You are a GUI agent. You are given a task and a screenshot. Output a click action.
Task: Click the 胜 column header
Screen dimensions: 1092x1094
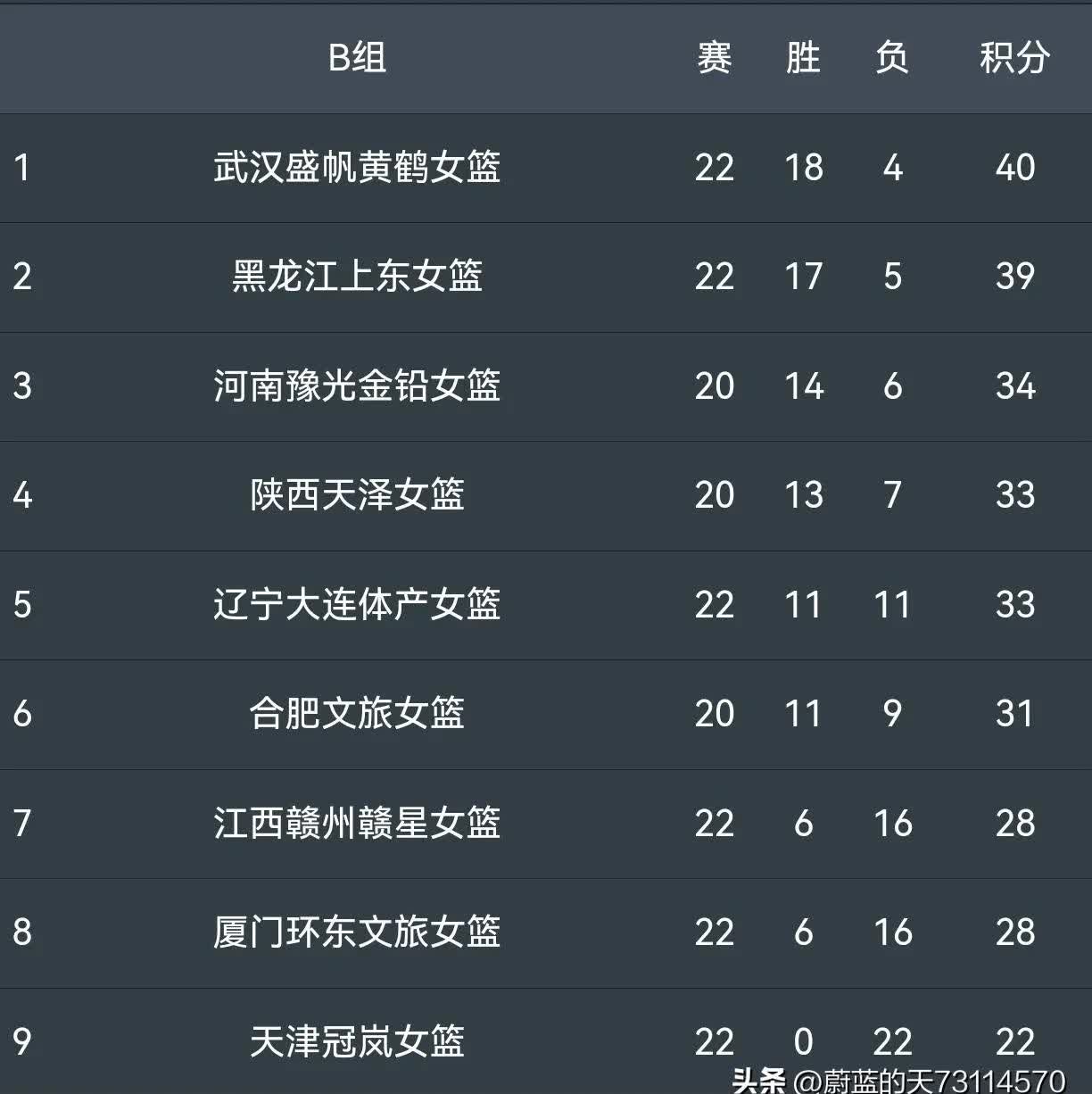tap(803, 58)
